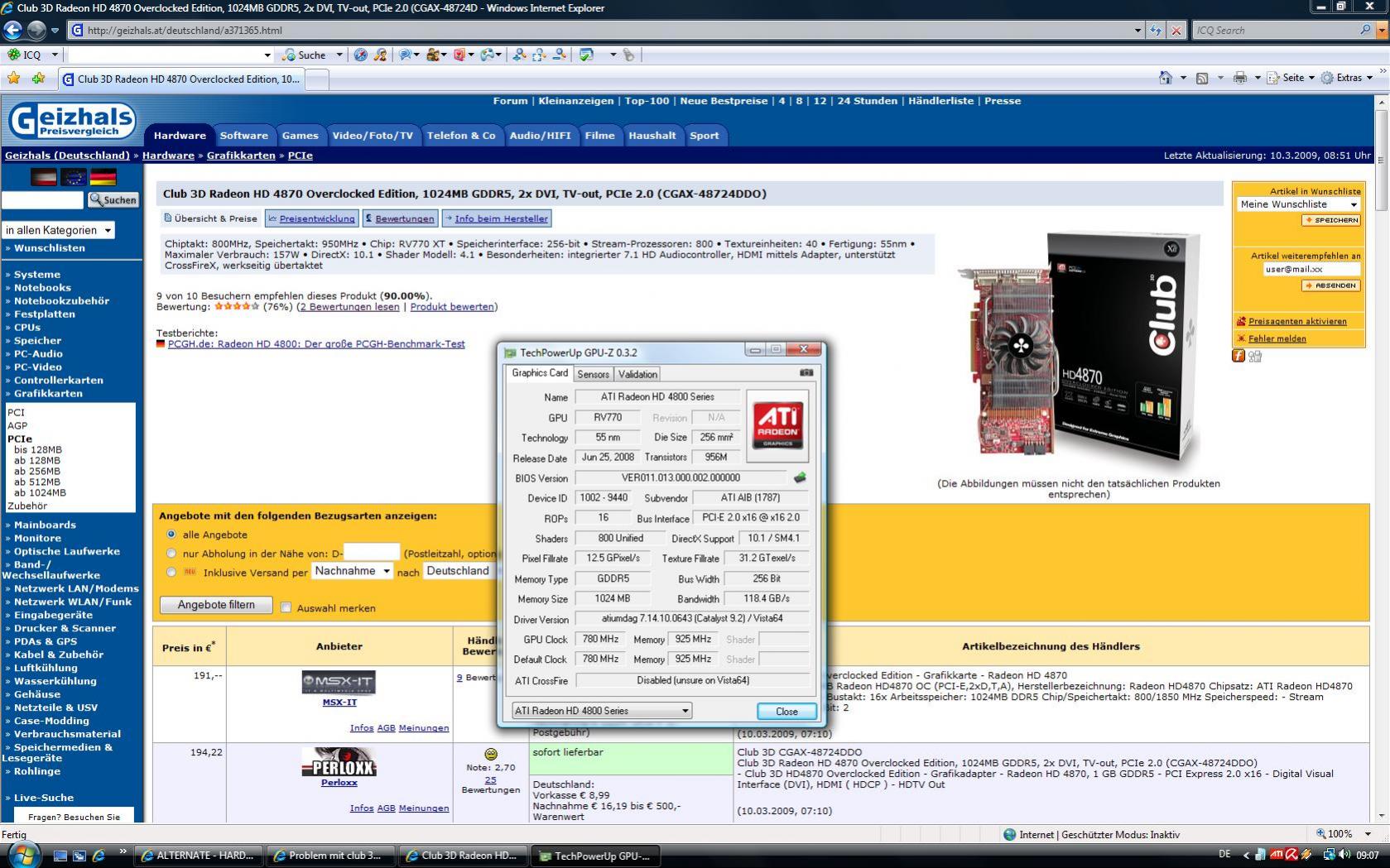
Task: Open the 'Nachnahme' shipping method dropdown
Action: [x=352, y=571]
